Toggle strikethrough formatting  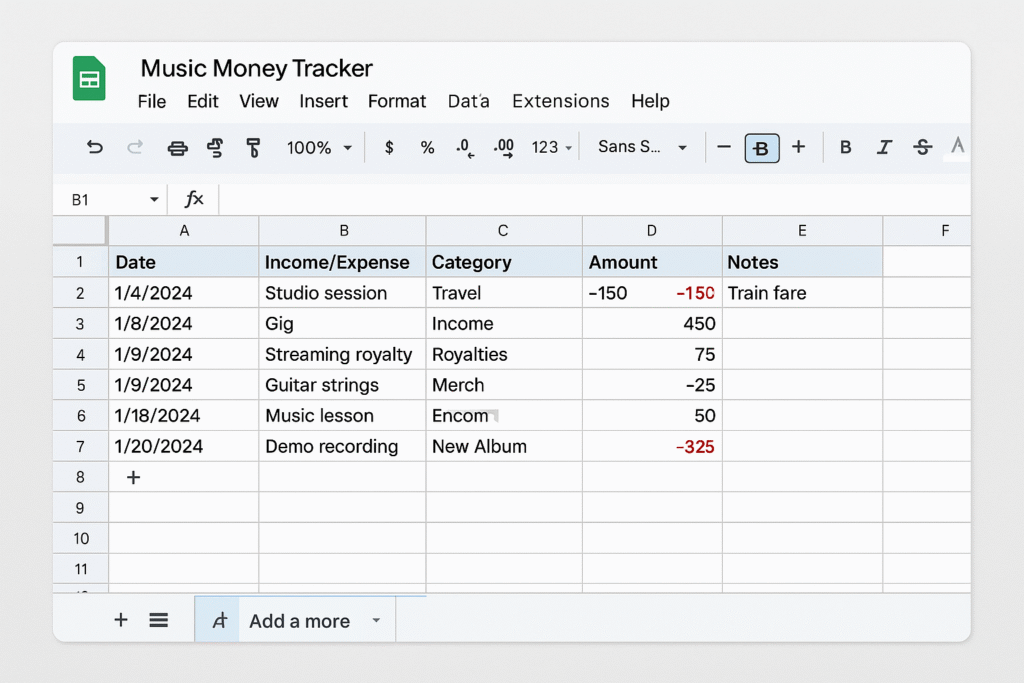pos(922,148)
